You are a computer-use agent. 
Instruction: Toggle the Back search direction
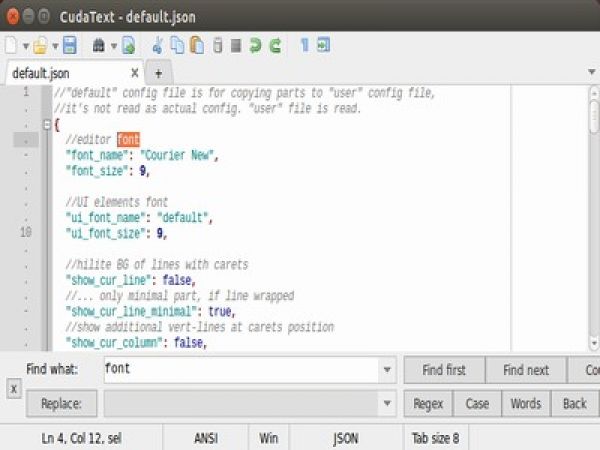pyautogui.click(x=575, y=403)
